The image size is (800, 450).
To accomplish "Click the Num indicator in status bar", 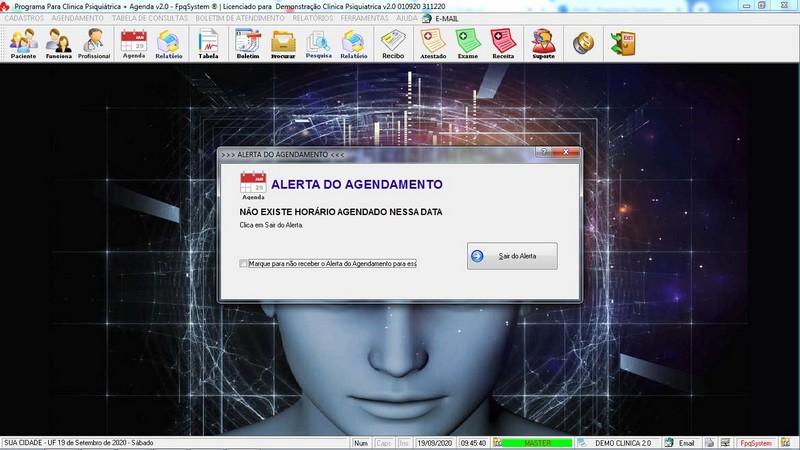I will coord(361,443).
